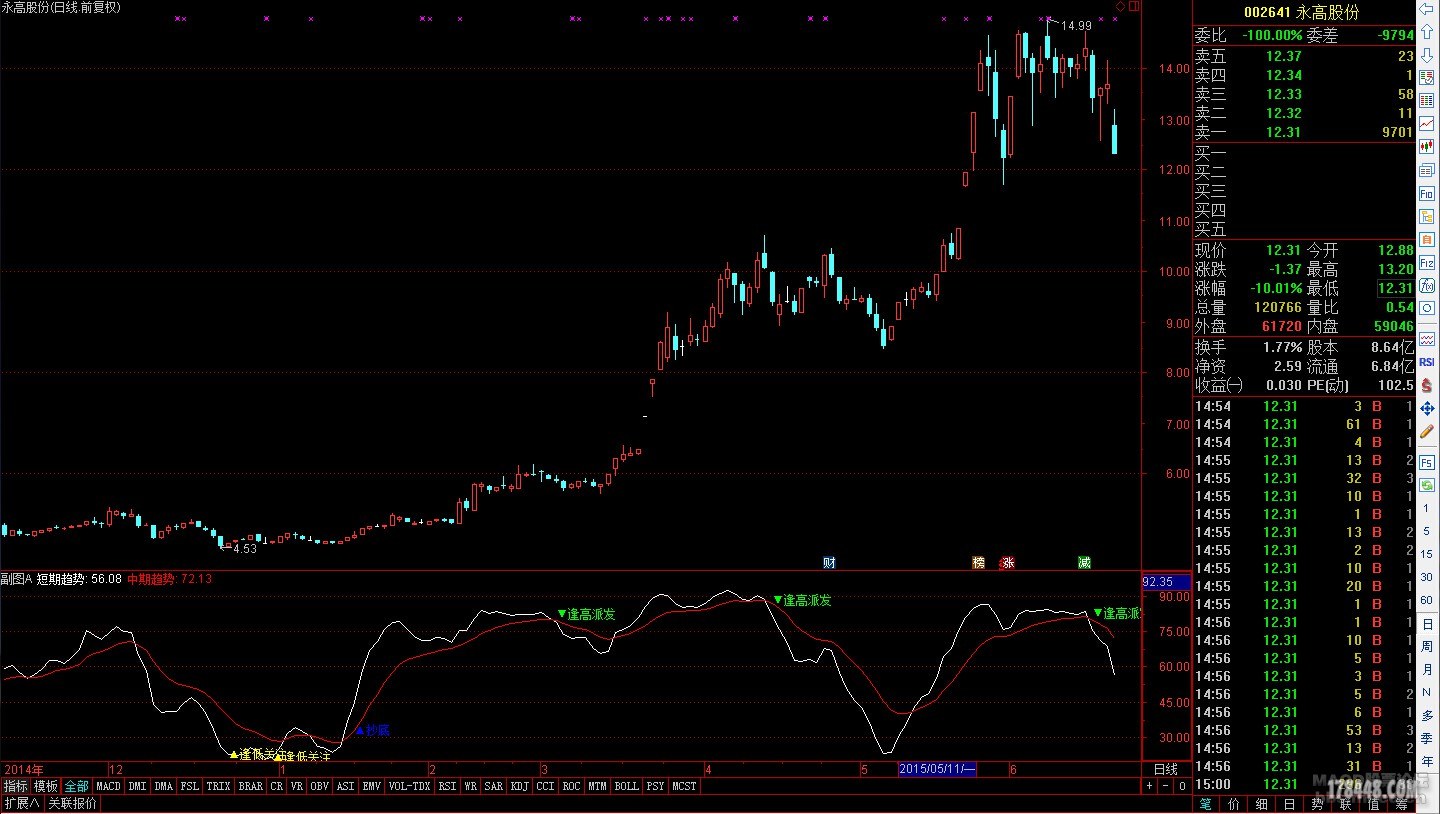Image resolution: width=1440 pixels, height=814 pixels.
Task: Click the 笔 tab under the trade list
Action: point(1206,803)
